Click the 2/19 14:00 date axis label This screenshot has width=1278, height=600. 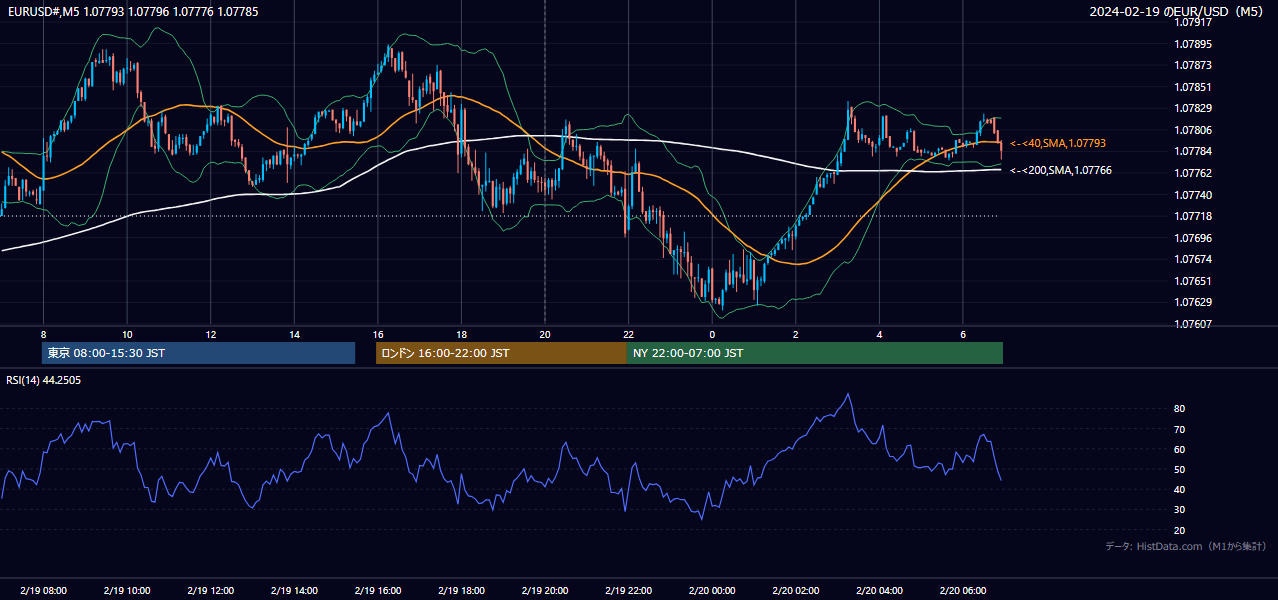point(294,590)
